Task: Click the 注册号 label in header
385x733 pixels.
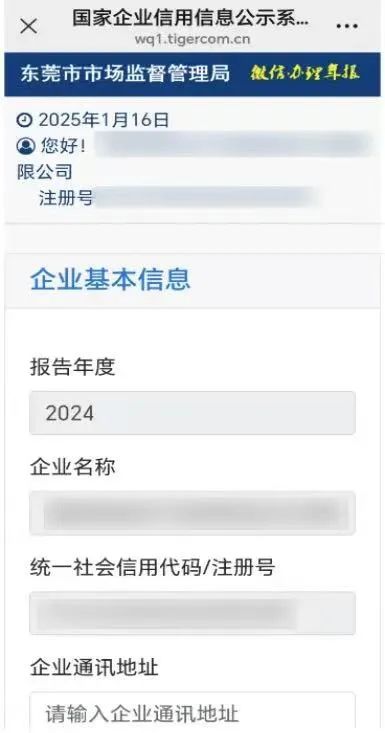Action: pos(65,197)
